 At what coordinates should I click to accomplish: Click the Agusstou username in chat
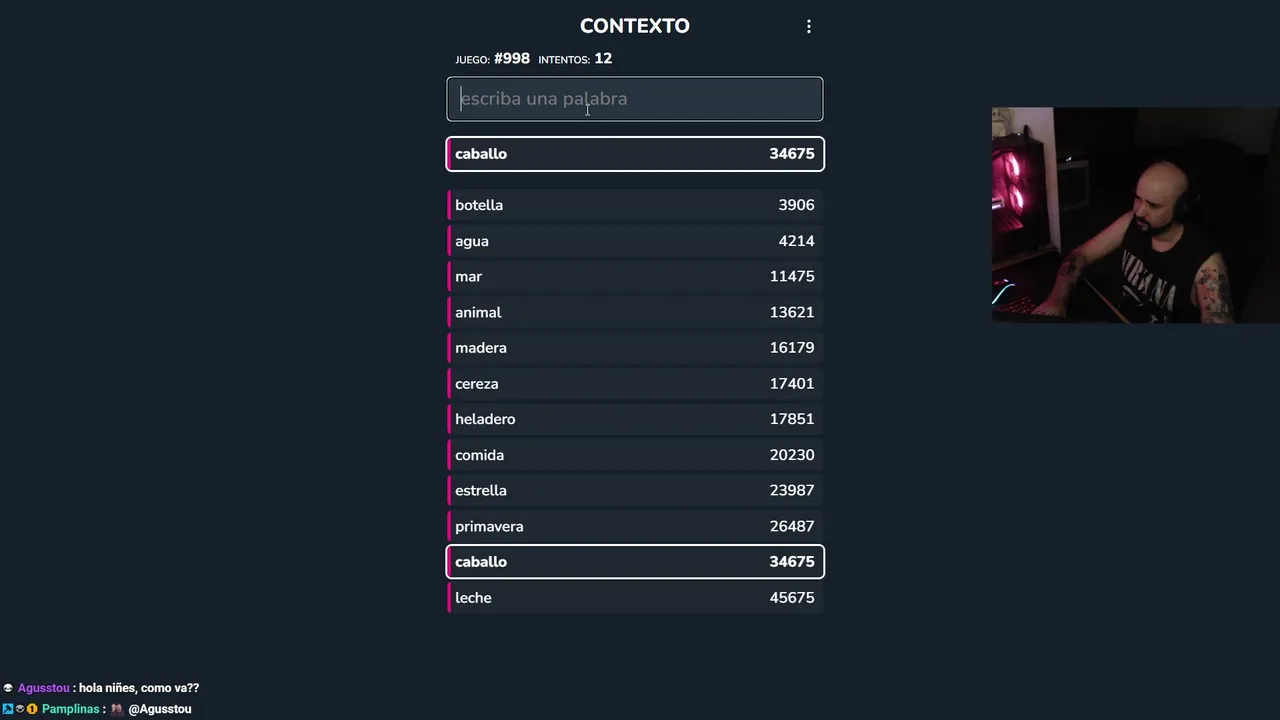44,688
